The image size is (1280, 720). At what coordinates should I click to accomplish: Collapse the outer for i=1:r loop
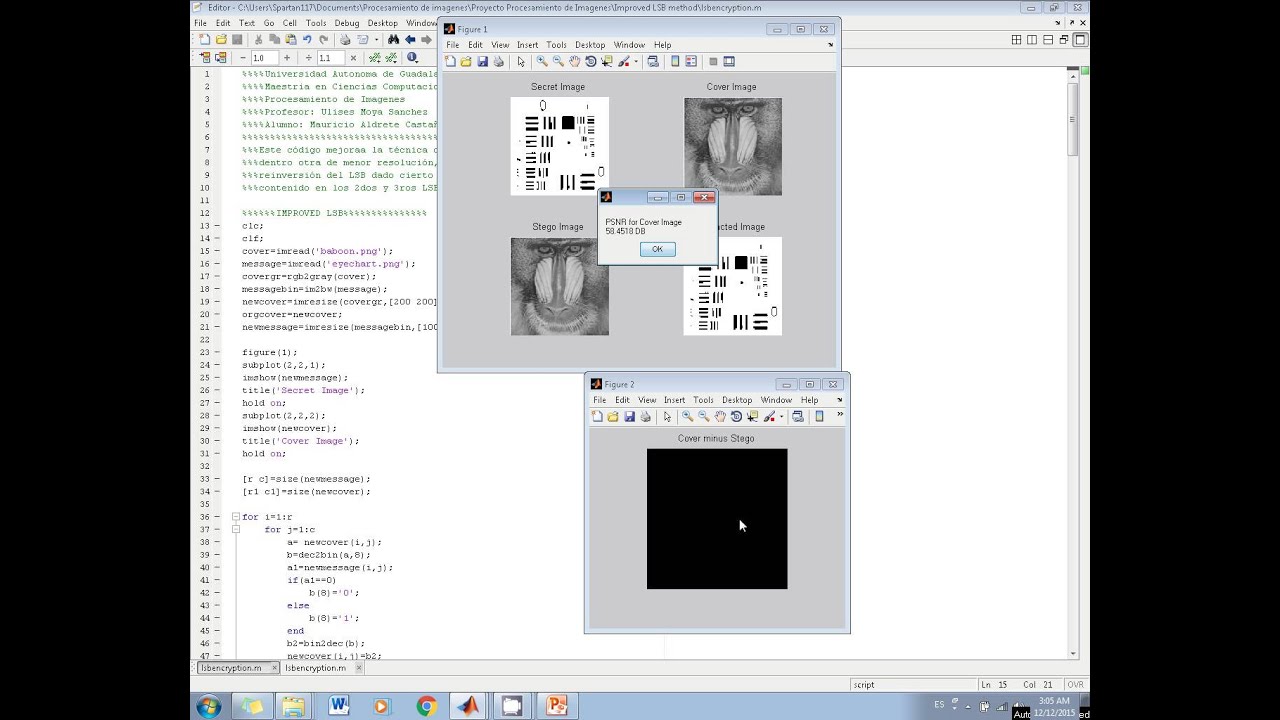coord(236,517)
